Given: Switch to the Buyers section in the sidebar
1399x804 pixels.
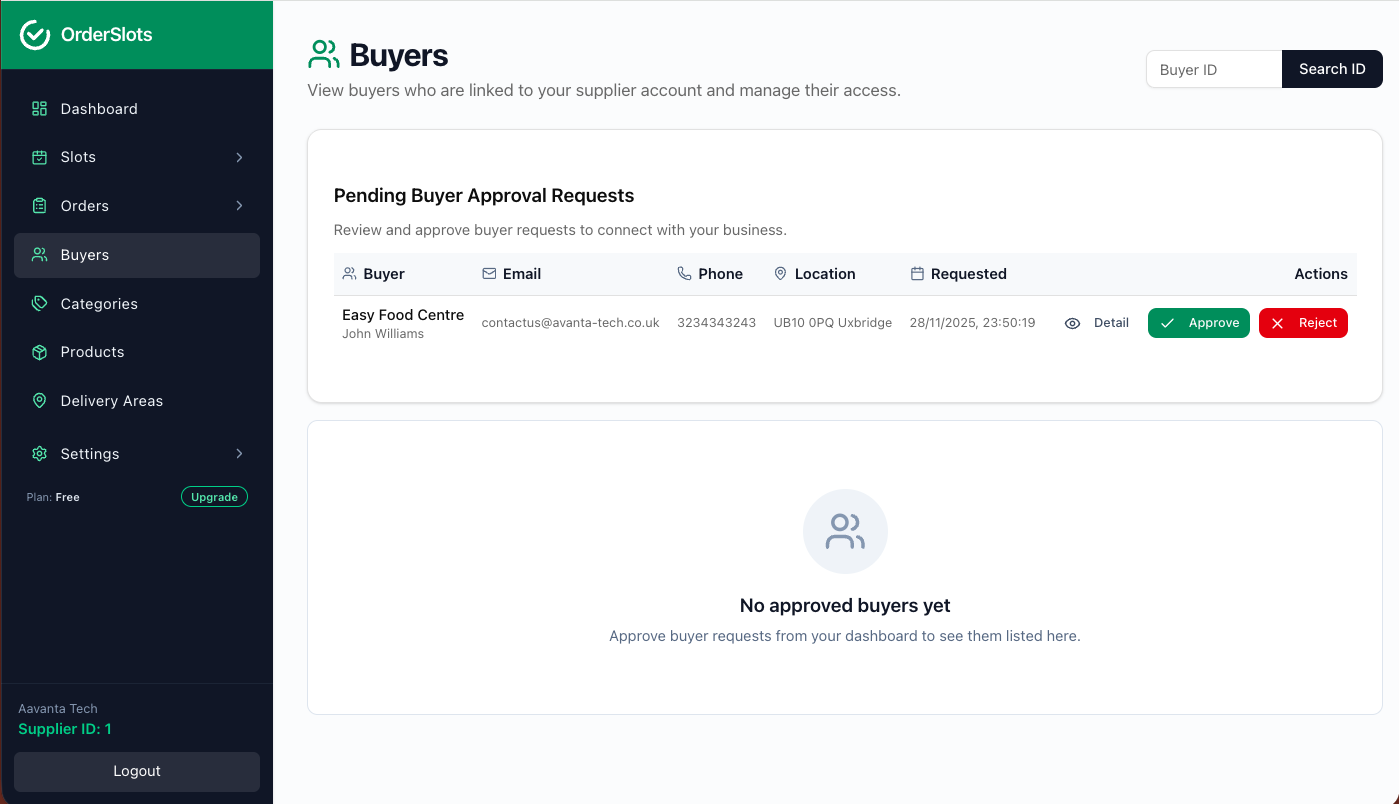Looking at the screenshot, I should pos(136,255).
